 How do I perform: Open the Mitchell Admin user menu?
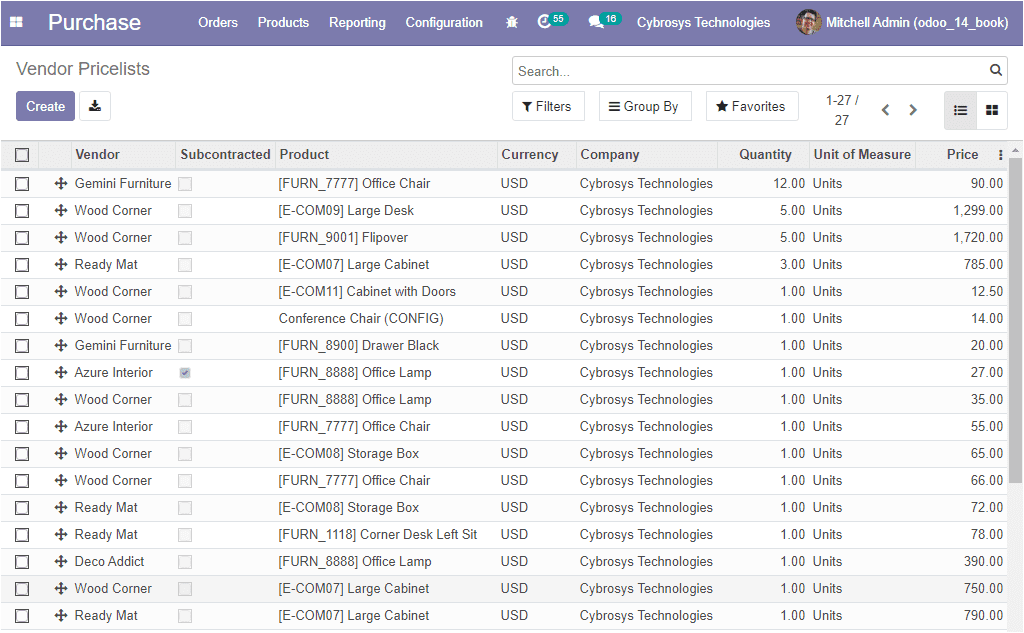click(x=902, y=22)
